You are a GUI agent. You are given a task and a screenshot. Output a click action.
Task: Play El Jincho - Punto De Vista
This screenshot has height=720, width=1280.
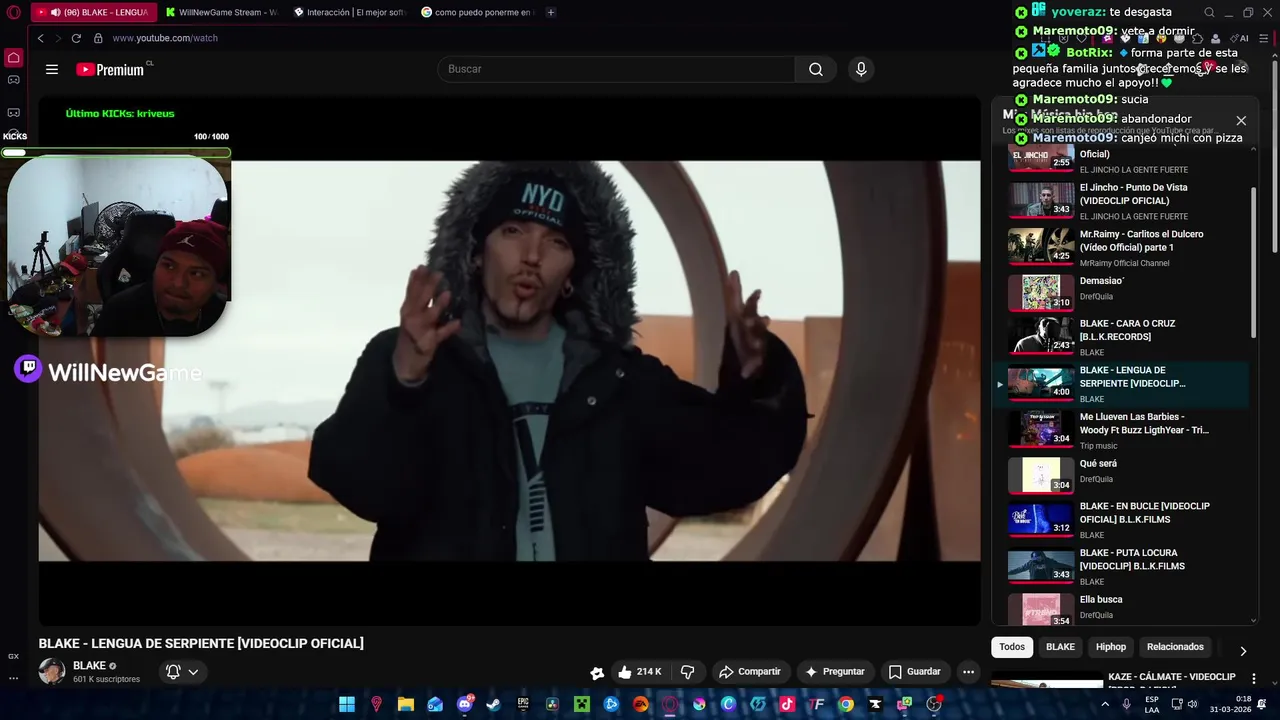coord(1128,201)
